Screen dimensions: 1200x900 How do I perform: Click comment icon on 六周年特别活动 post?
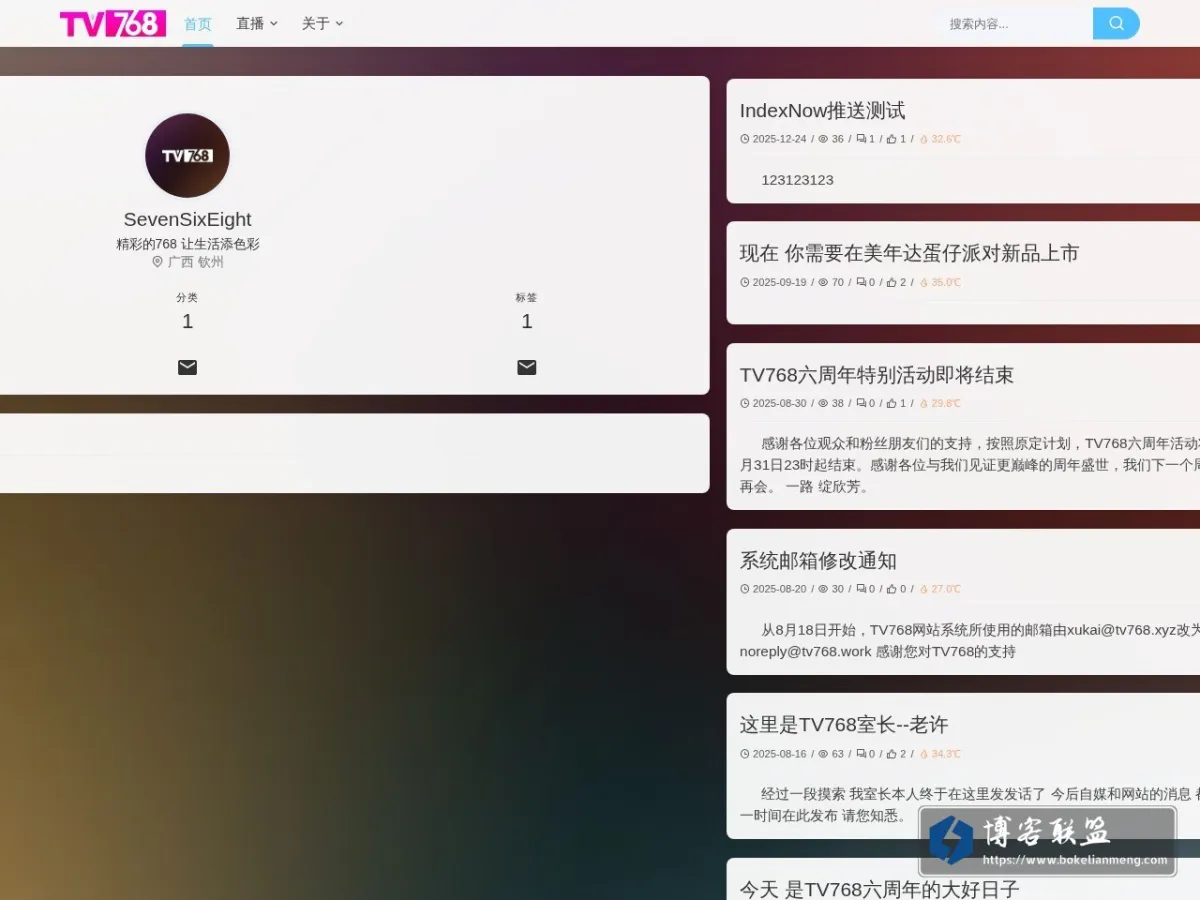[861, 403]
